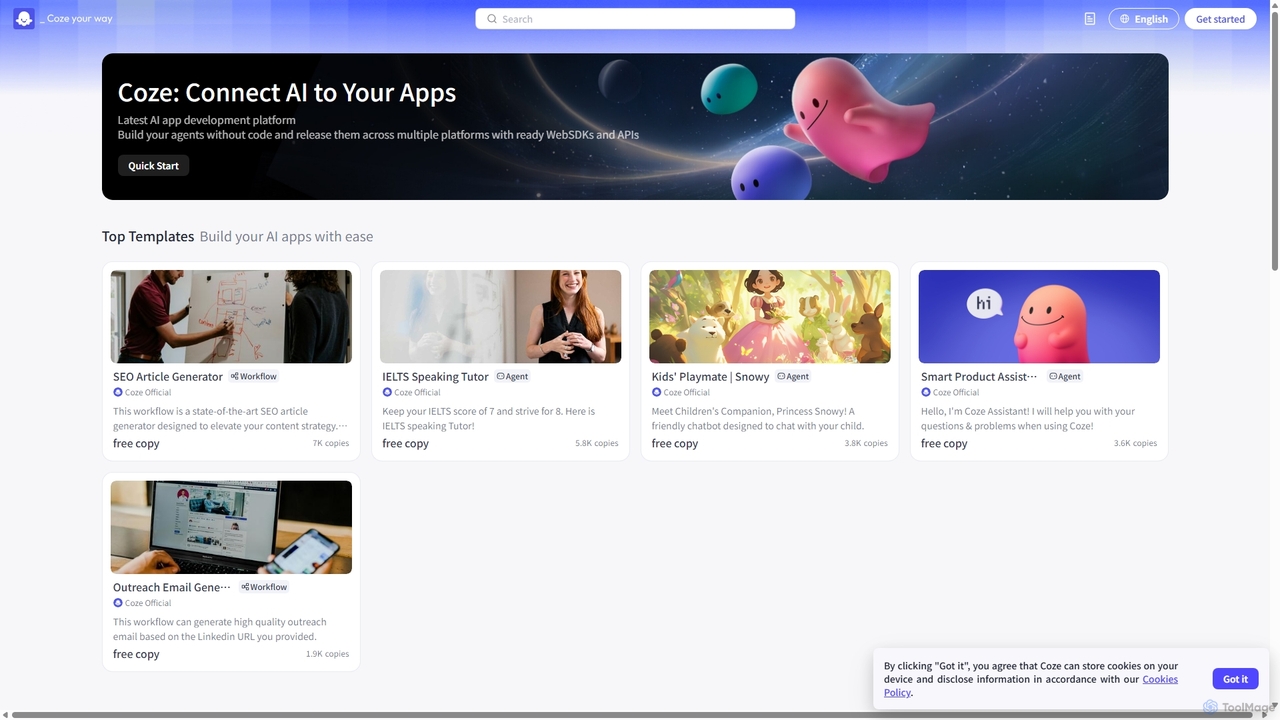Click free copy on Smart Product Assistant
This screenshot has height=720, width=1280.
pos(944,443)
